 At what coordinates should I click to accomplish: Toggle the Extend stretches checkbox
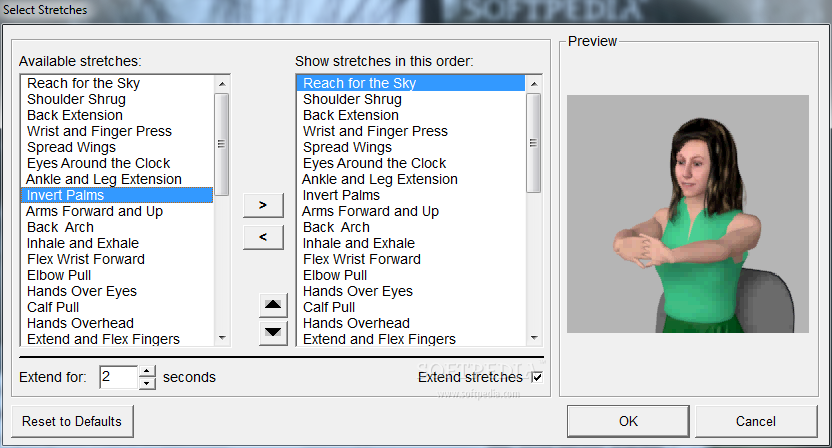pos(537,377)
